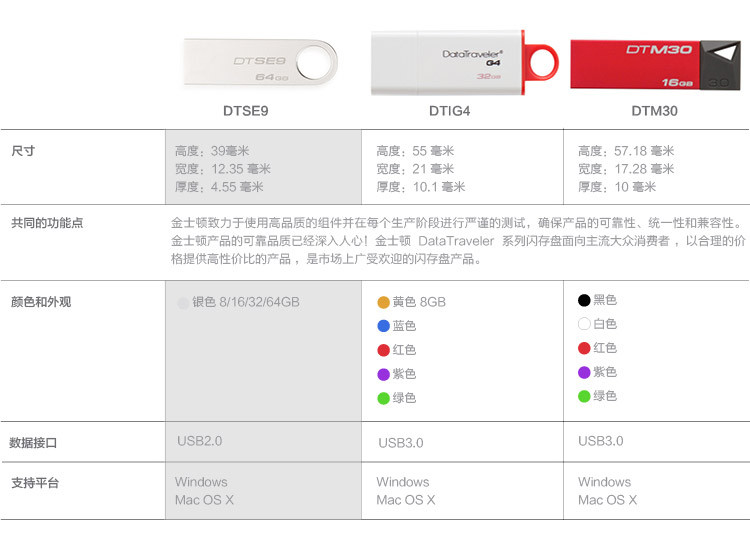This screenshot has height=536, width=750.
Task: Pick the red swatch in DTM30 column
Action: [x=584, y=348]
